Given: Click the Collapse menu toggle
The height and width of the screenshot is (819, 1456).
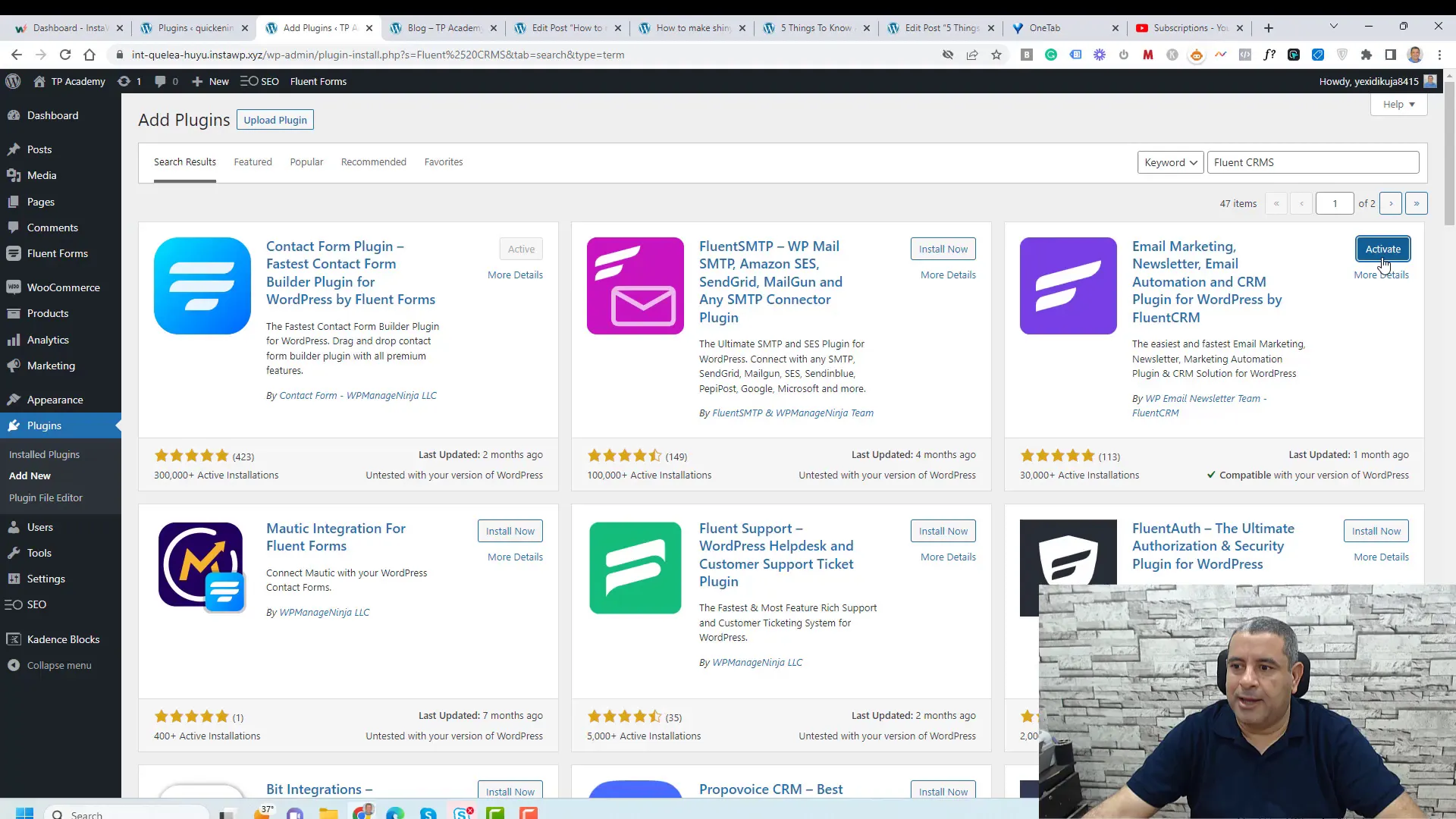Looking at the screenshot, I should [58, 665].
